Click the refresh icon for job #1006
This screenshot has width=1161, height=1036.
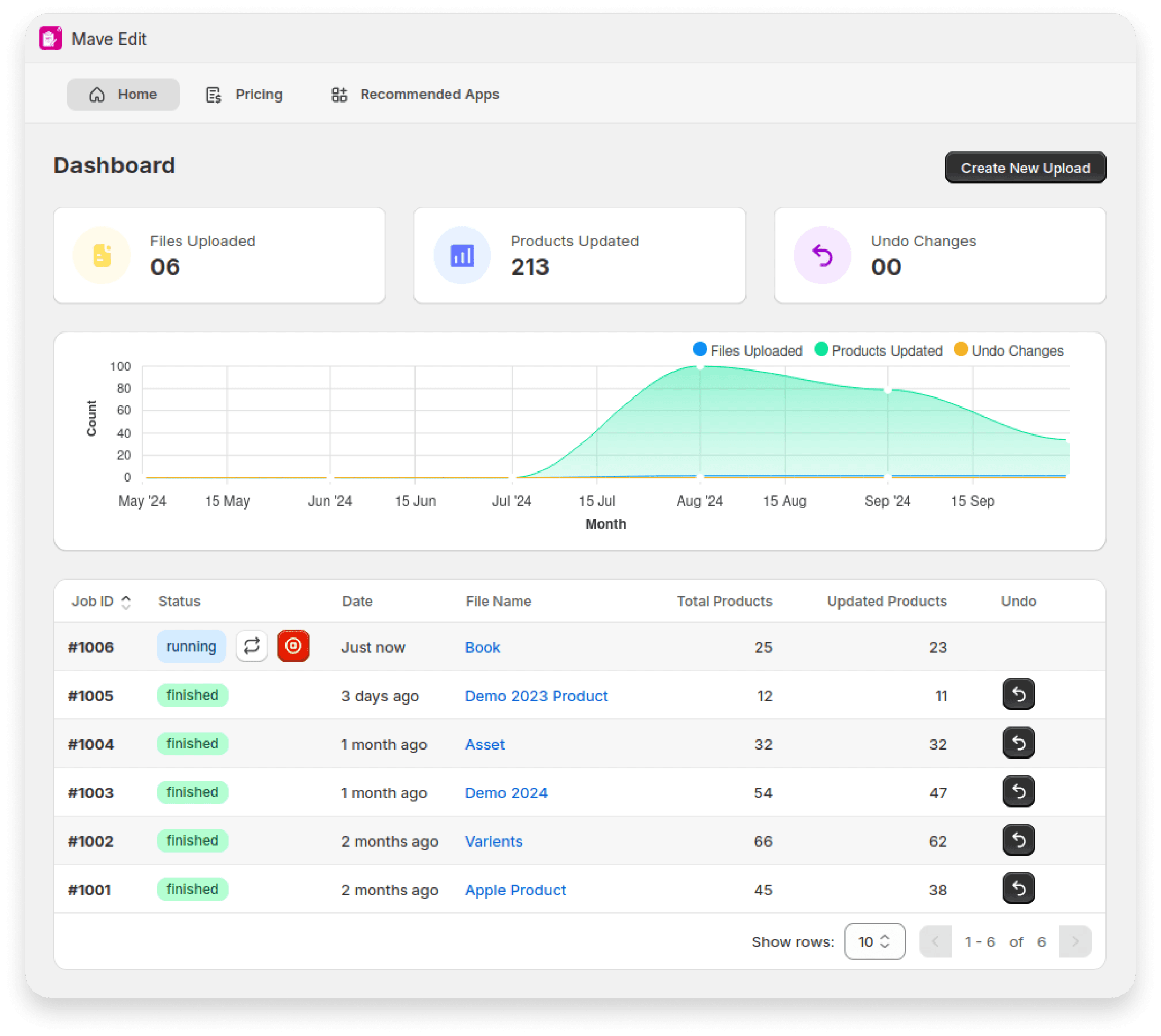pyautogui.click(x=252, y=645)
